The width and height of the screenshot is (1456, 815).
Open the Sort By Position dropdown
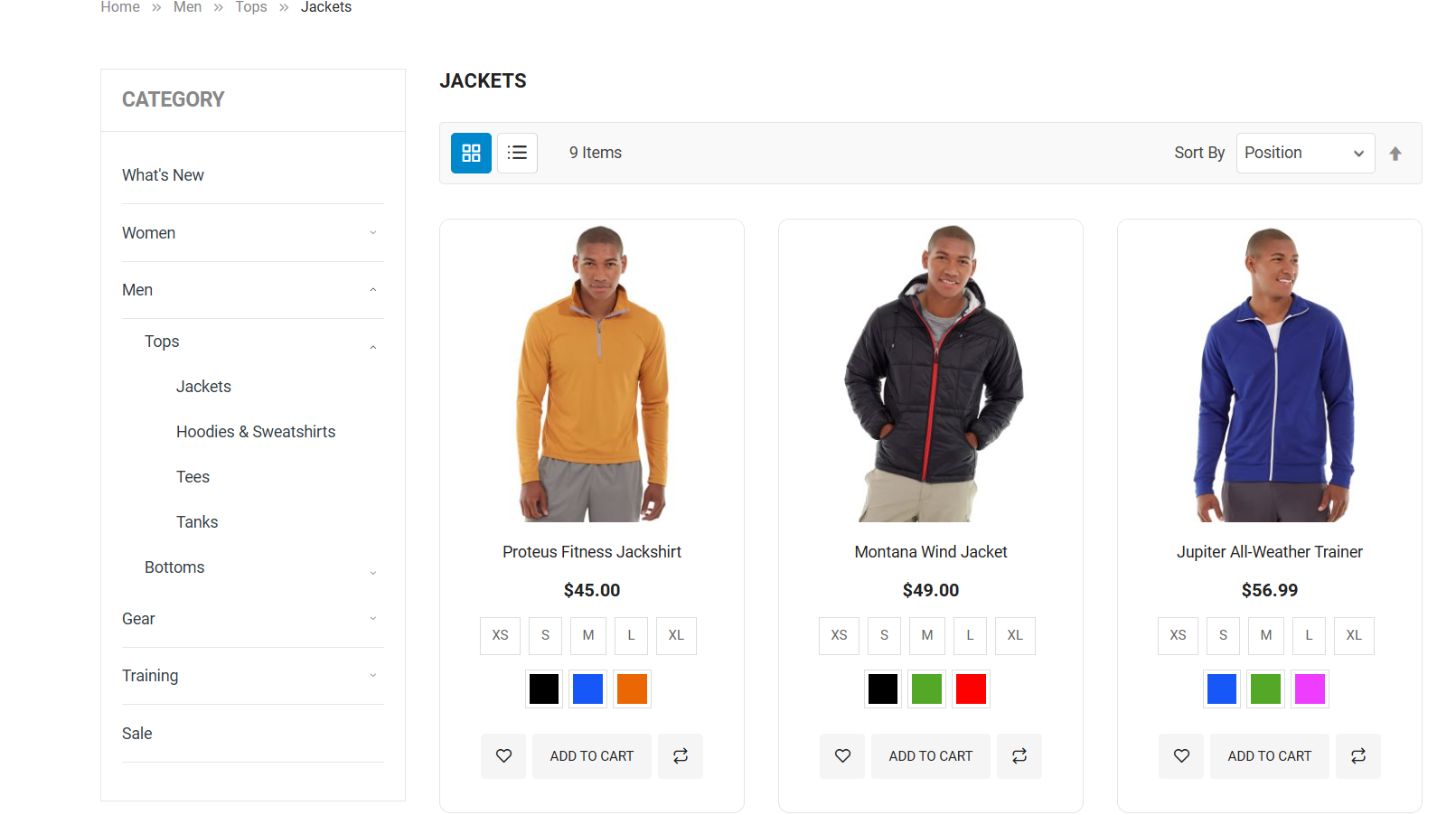[1304, 153]
